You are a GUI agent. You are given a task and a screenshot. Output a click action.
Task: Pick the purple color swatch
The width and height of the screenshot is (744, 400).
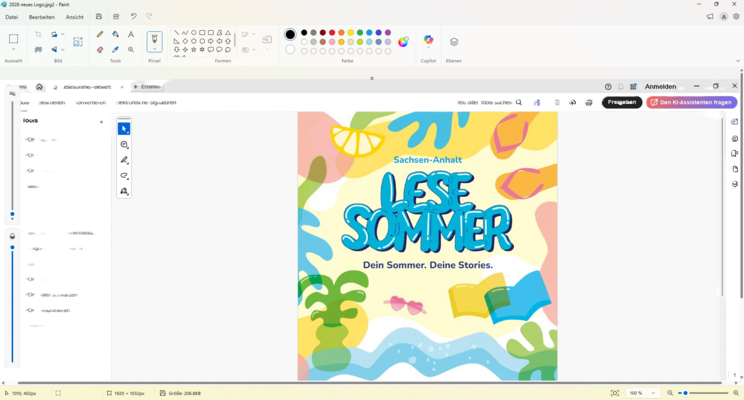tap(388, 33)
